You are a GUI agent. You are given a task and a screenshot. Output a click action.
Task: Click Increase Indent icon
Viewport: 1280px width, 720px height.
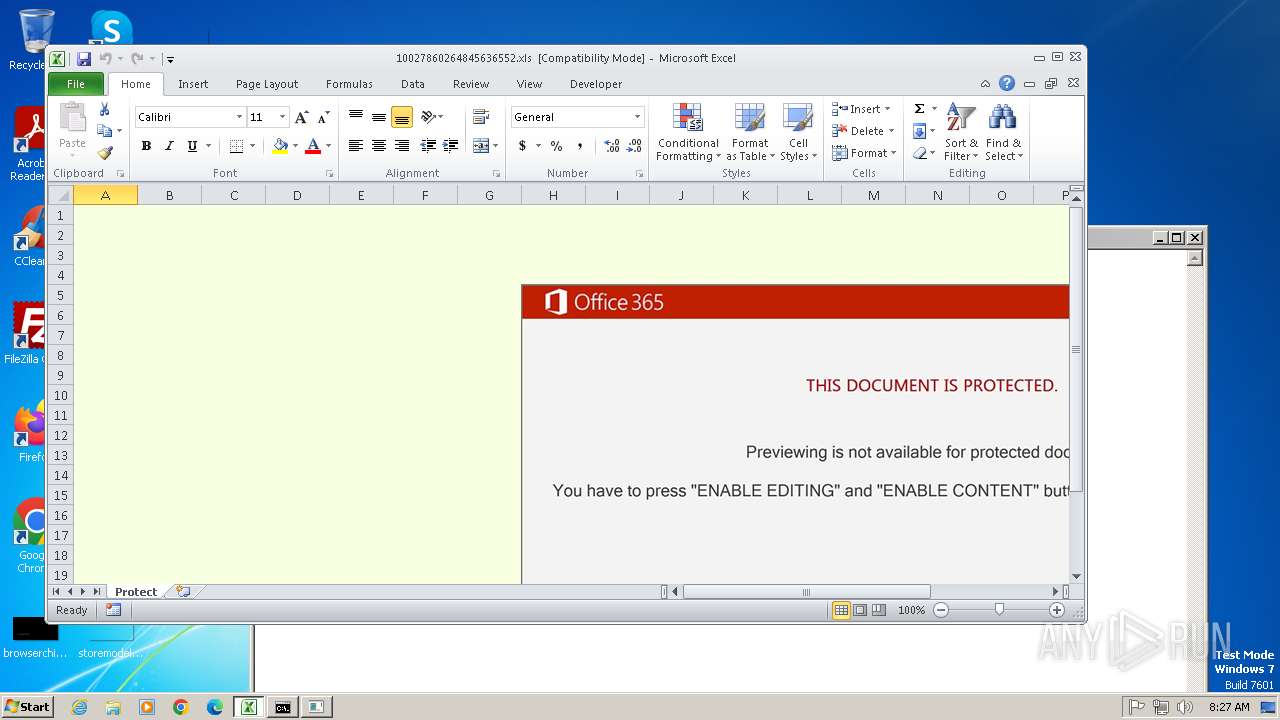coord(451,146)
